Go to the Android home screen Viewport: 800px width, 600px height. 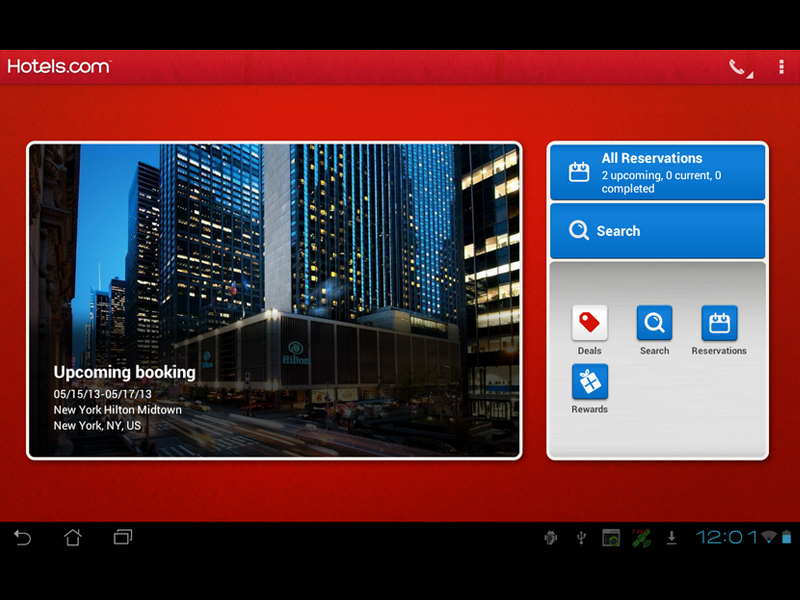click(x=72, y=538)
